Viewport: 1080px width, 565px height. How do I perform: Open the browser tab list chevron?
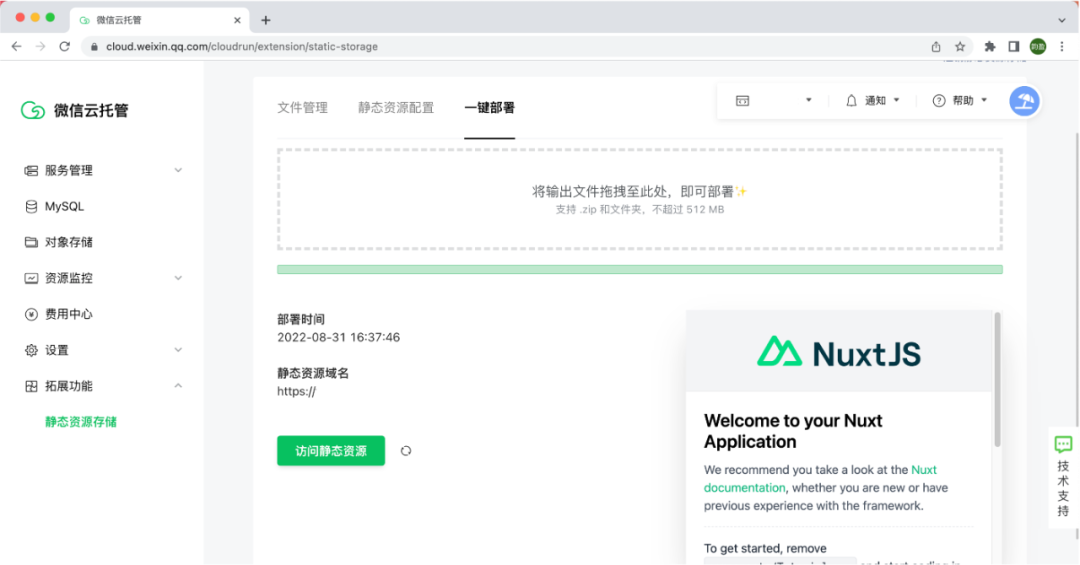pos(1062,20)
